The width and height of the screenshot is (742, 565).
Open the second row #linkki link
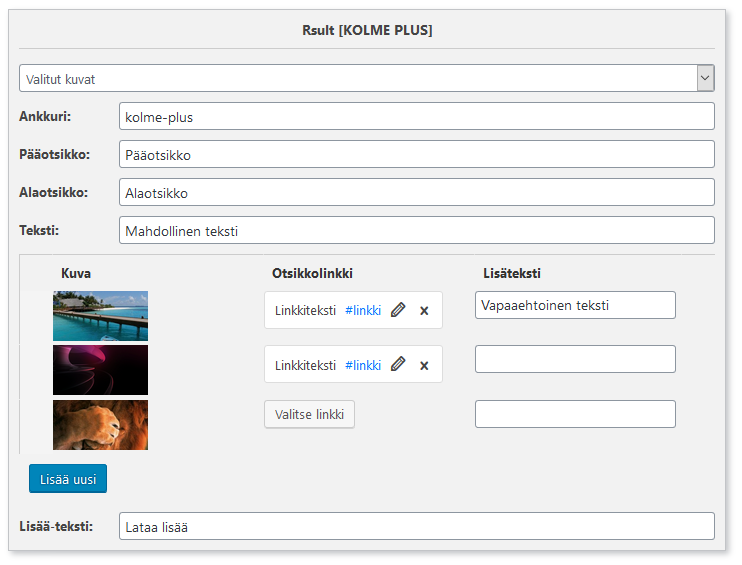[363, 365]
